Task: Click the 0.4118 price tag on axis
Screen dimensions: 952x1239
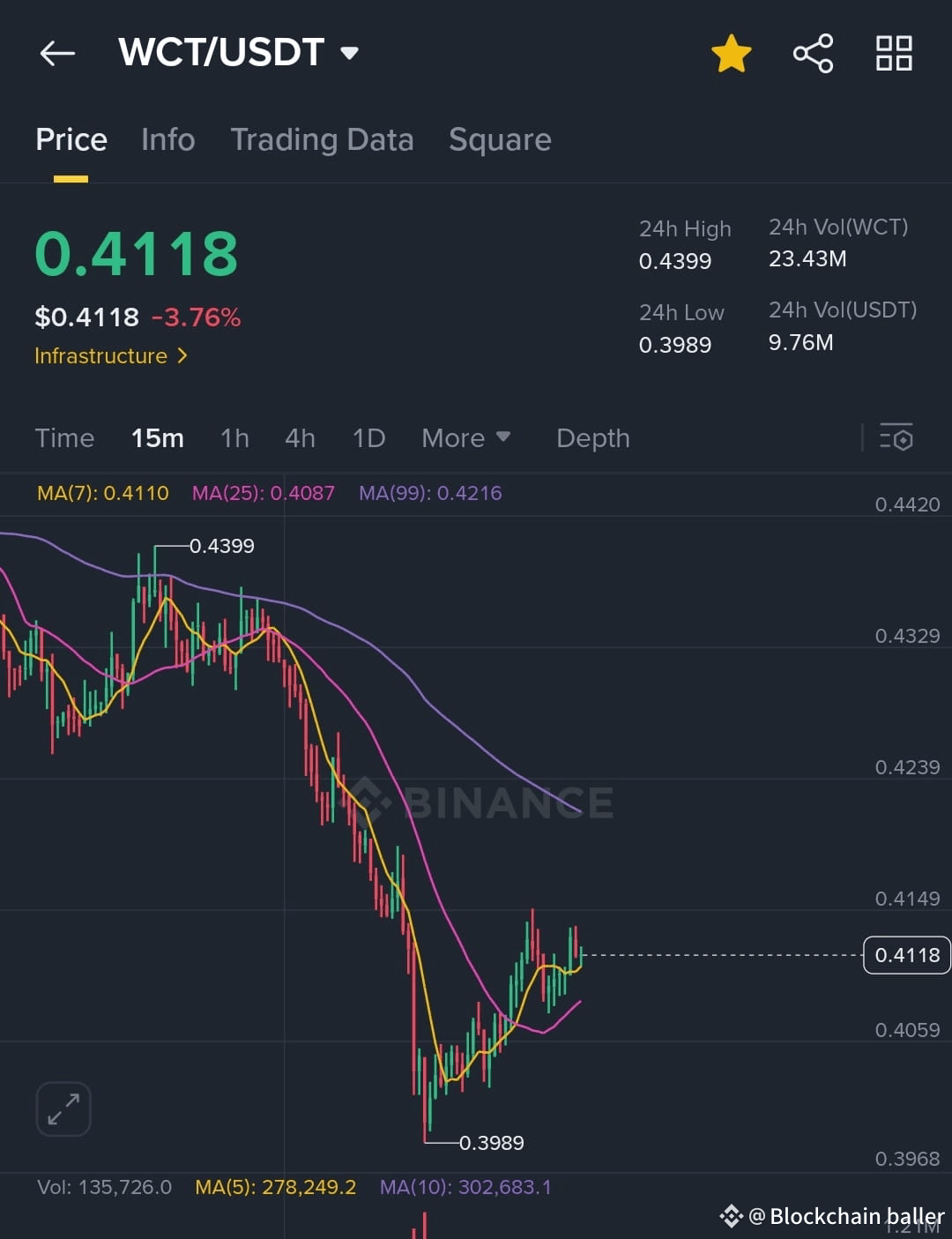Action: click(x=907, y=955)
